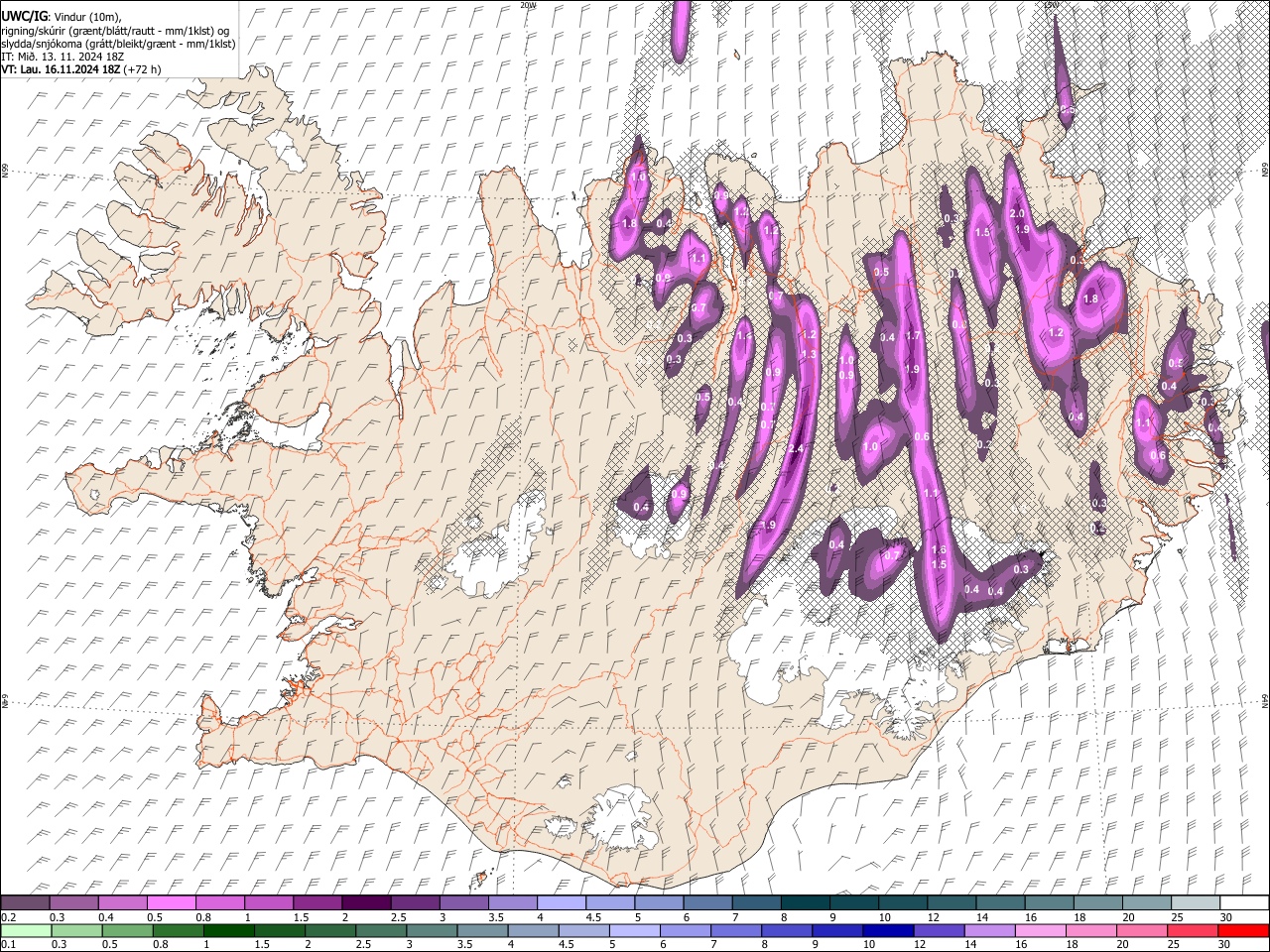This screenshot has height=952, width=1270.
Task: Click the 1.3 snowfall value on the map
Action: coord(809,354)
